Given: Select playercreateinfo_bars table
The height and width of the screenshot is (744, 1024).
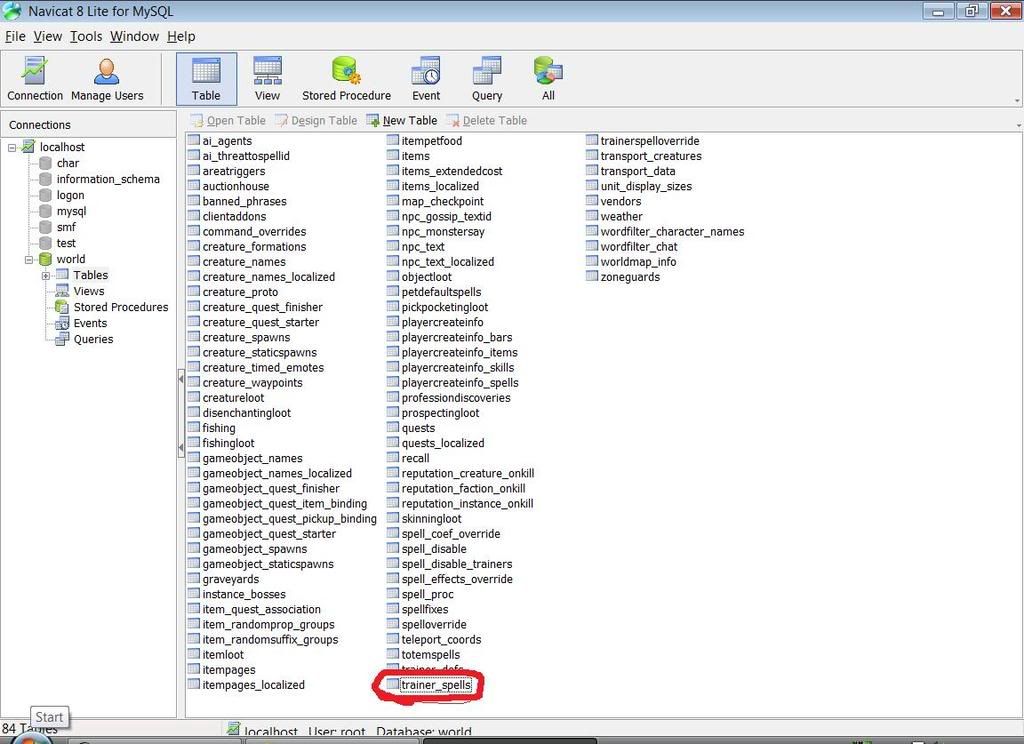Looking at the screenshot, I should click(x=449, y=338).
